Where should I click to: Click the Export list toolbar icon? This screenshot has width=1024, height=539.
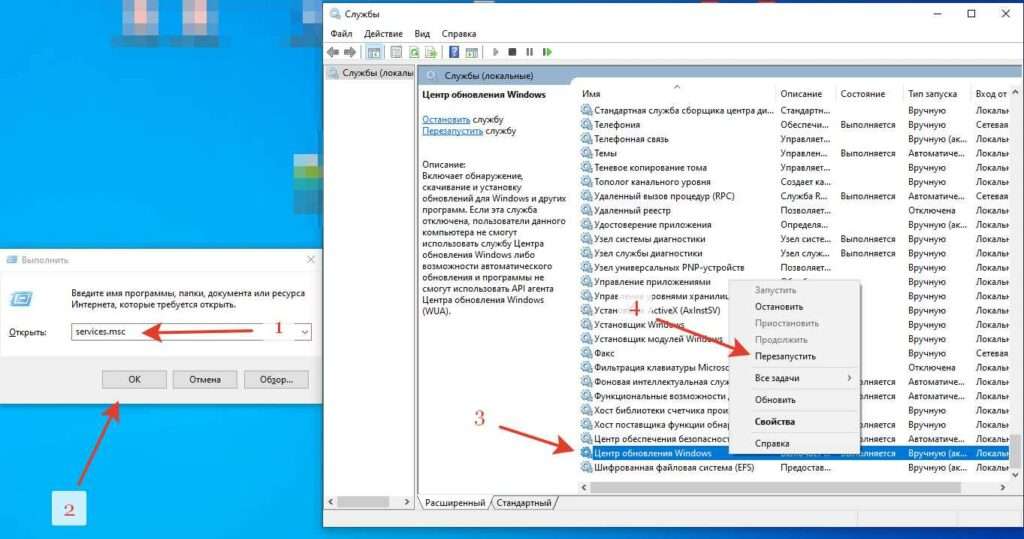(431, 52)
